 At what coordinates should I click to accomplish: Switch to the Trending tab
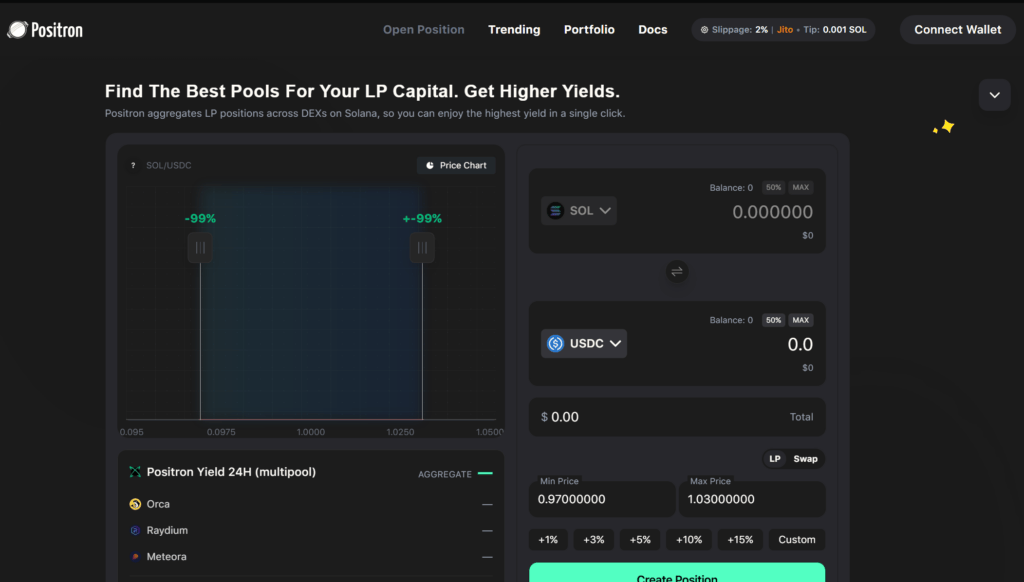coord(514,29)
